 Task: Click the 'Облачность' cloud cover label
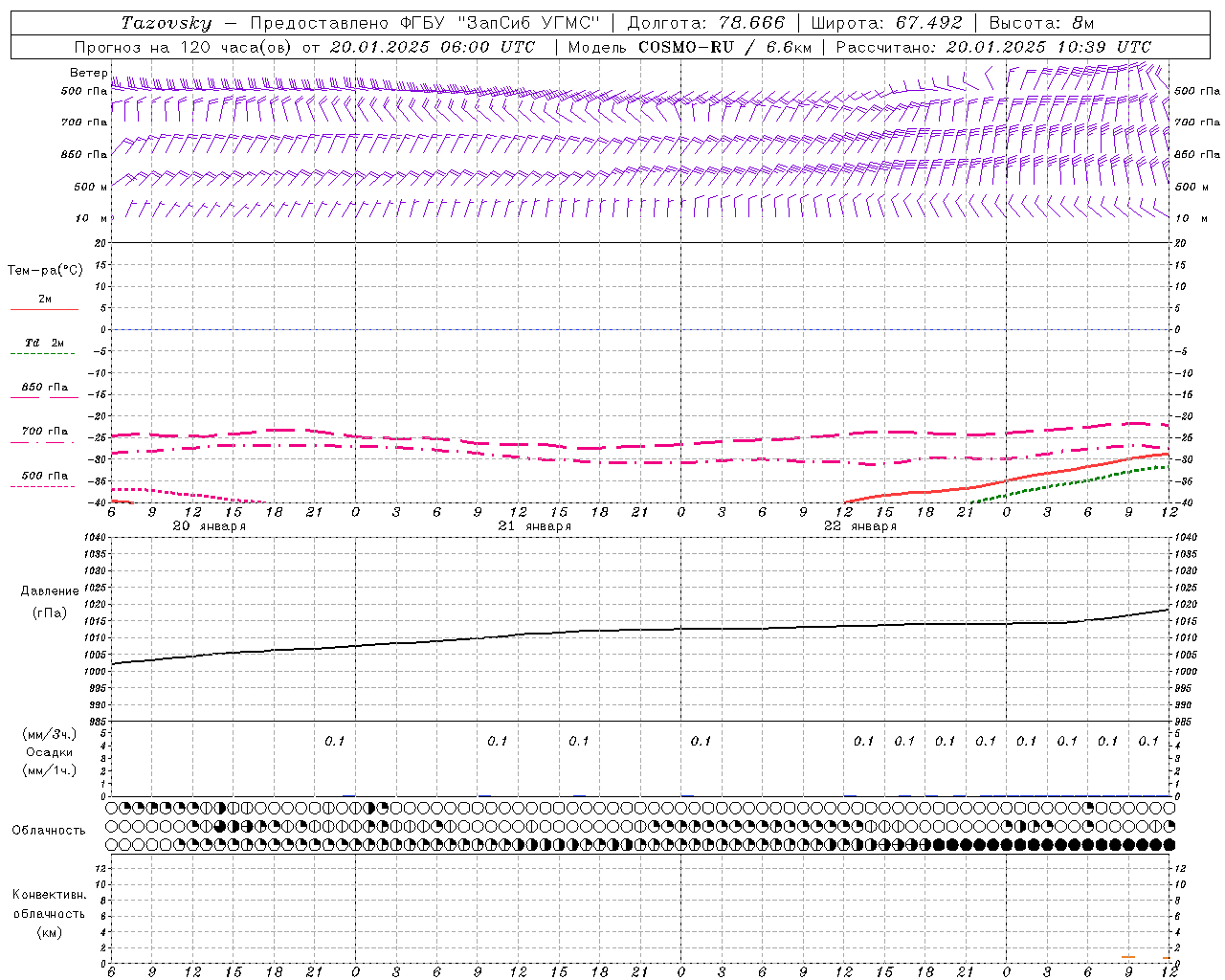(49, 830)
